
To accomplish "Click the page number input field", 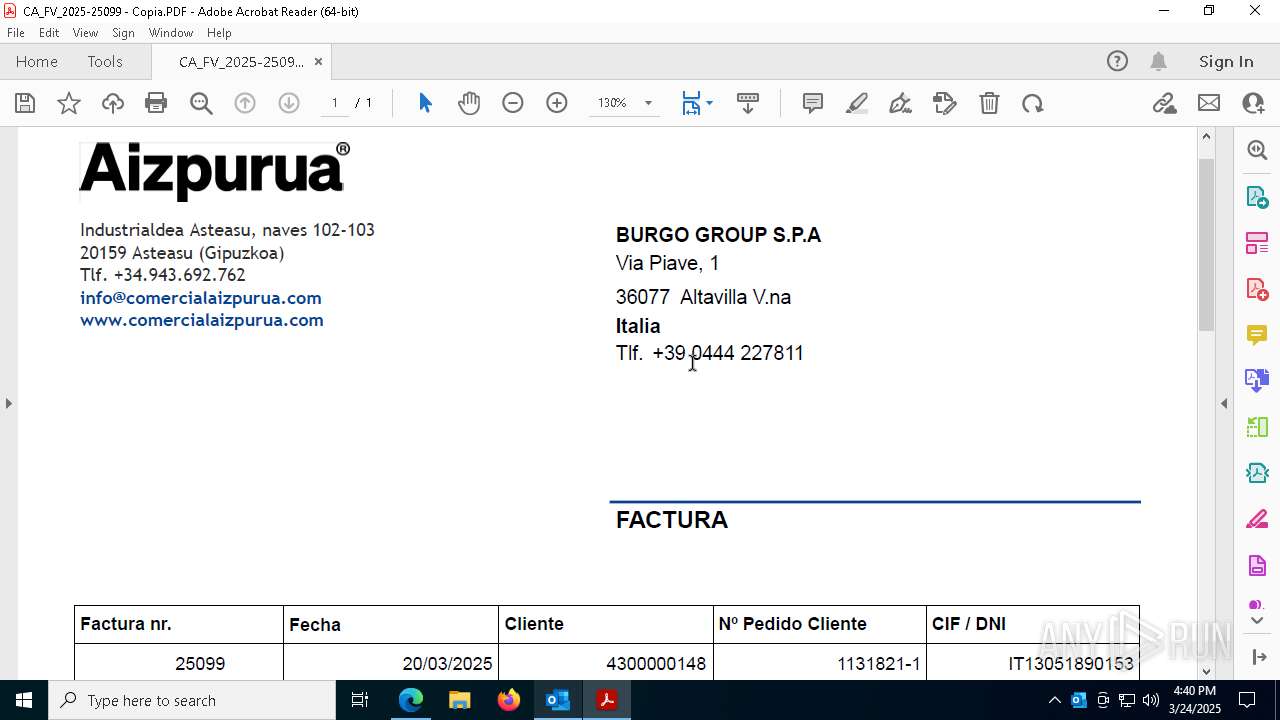I will click(x=334, y=103).
